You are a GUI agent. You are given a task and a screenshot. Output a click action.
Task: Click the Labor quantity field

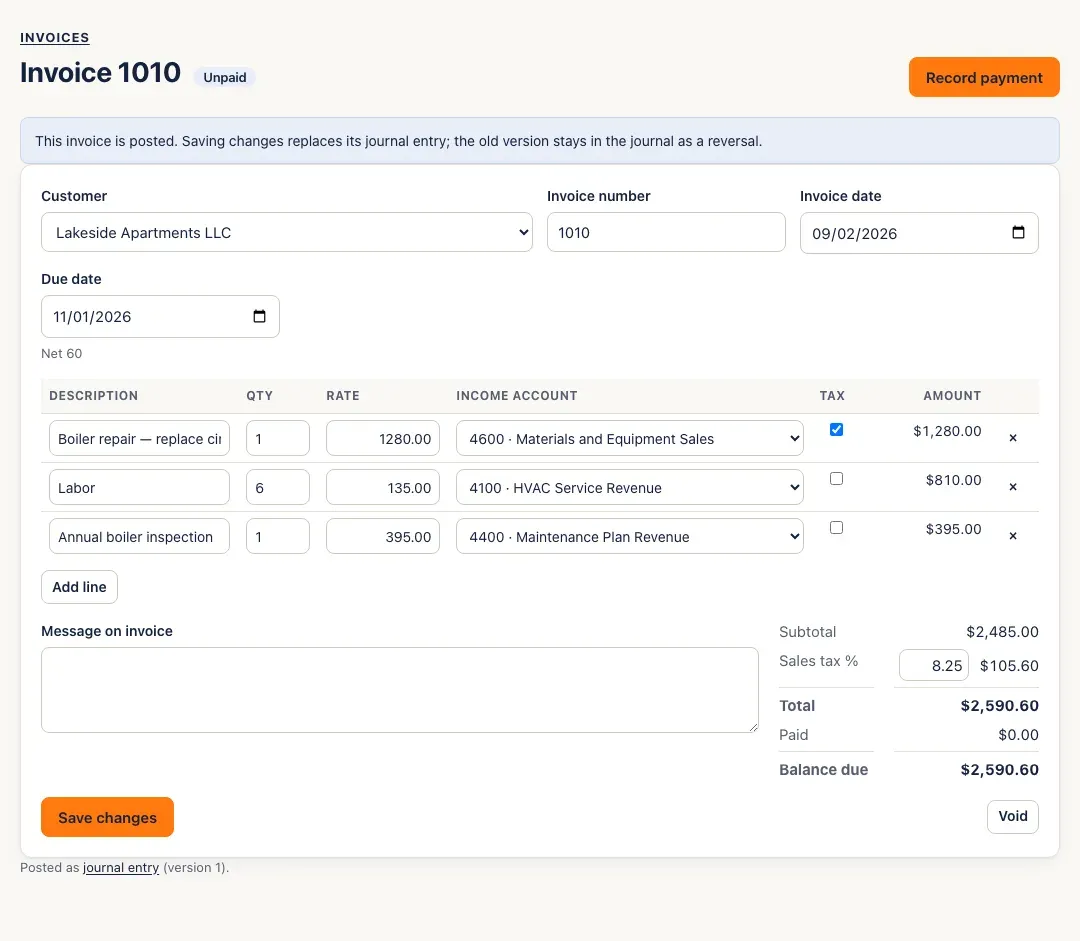click(278, 487)
